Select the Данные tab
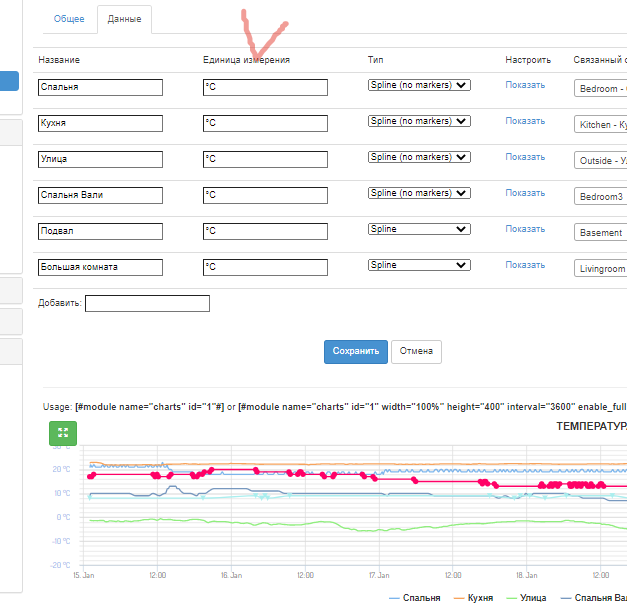Image resolution: width=627 pixels, height=616 pixels. tap(124, 19)
